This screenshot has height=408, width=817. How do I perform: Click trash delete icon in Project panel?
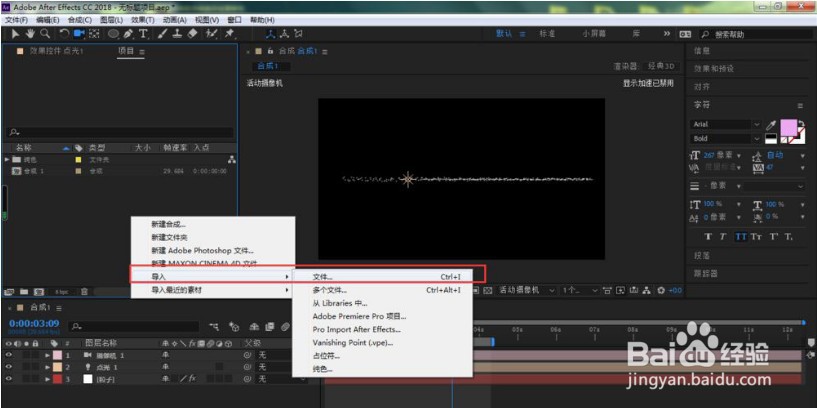(x=84, y=291)
